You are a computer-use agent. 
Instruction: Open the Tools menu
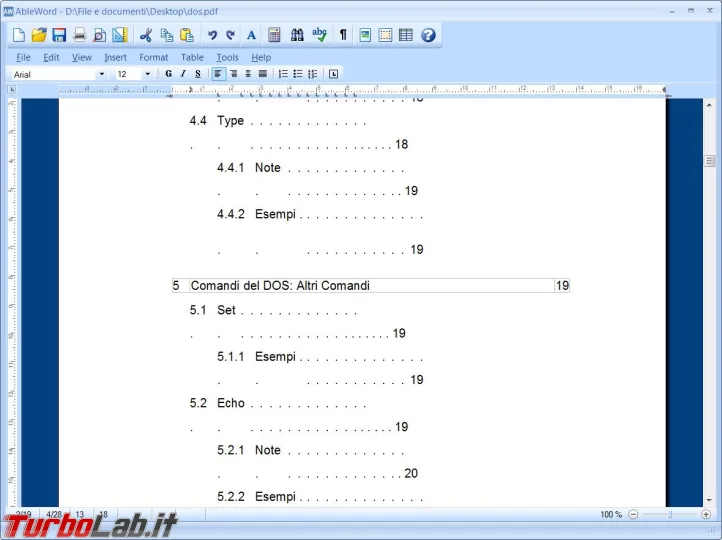(227, 58)
